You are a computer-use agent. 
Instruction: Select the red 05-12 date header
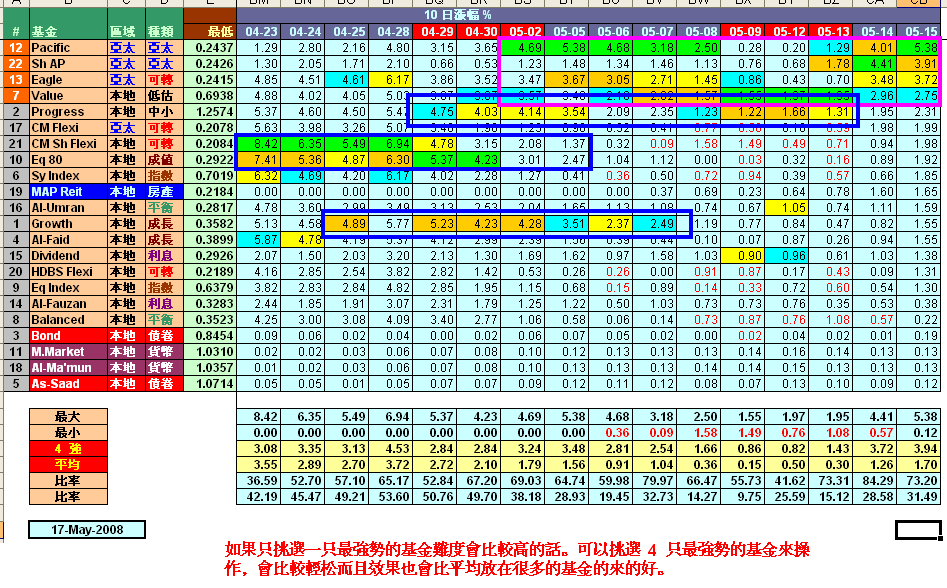coord(788,31)
